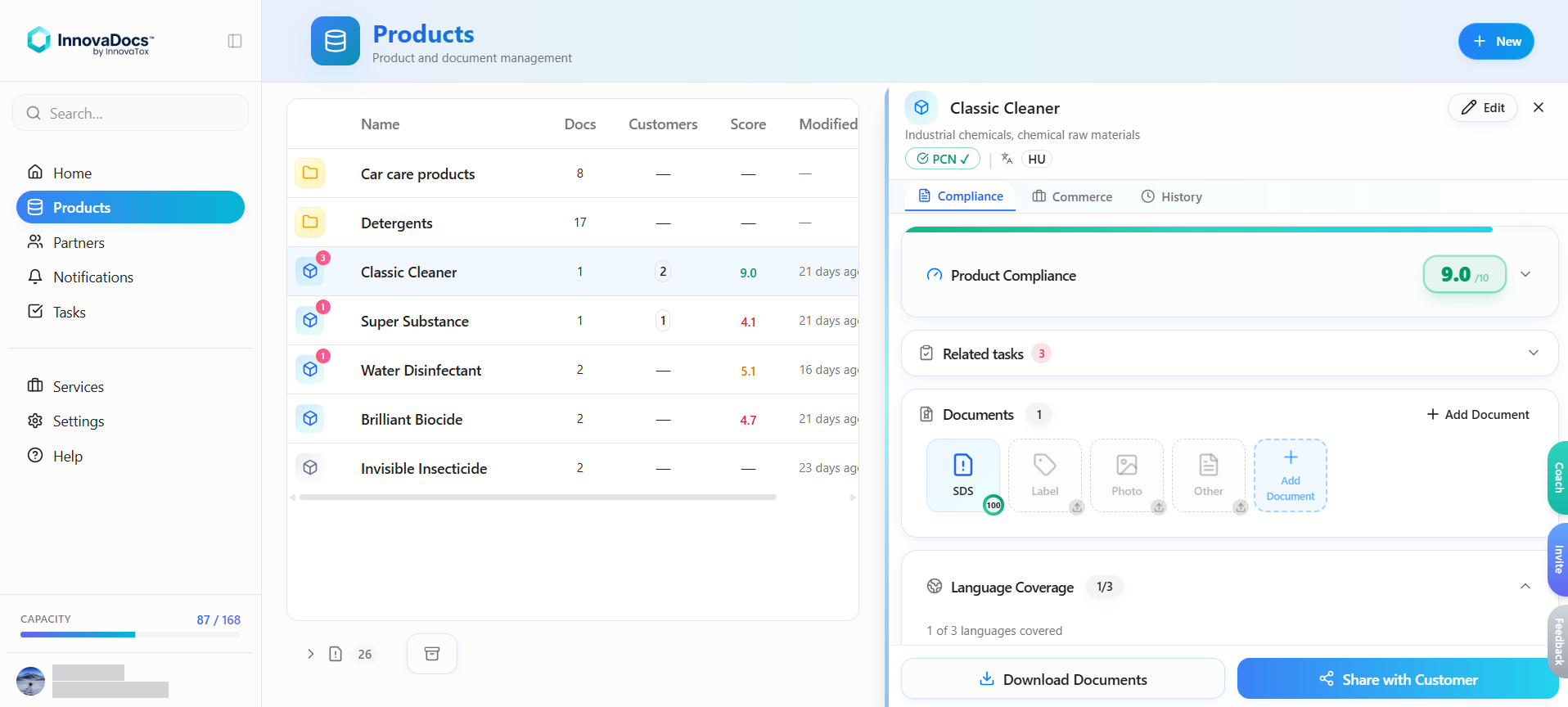Open the Car care products folder icon
Image resolution: width=1568 pixels, height=707 pixels.
coord(310,173)
